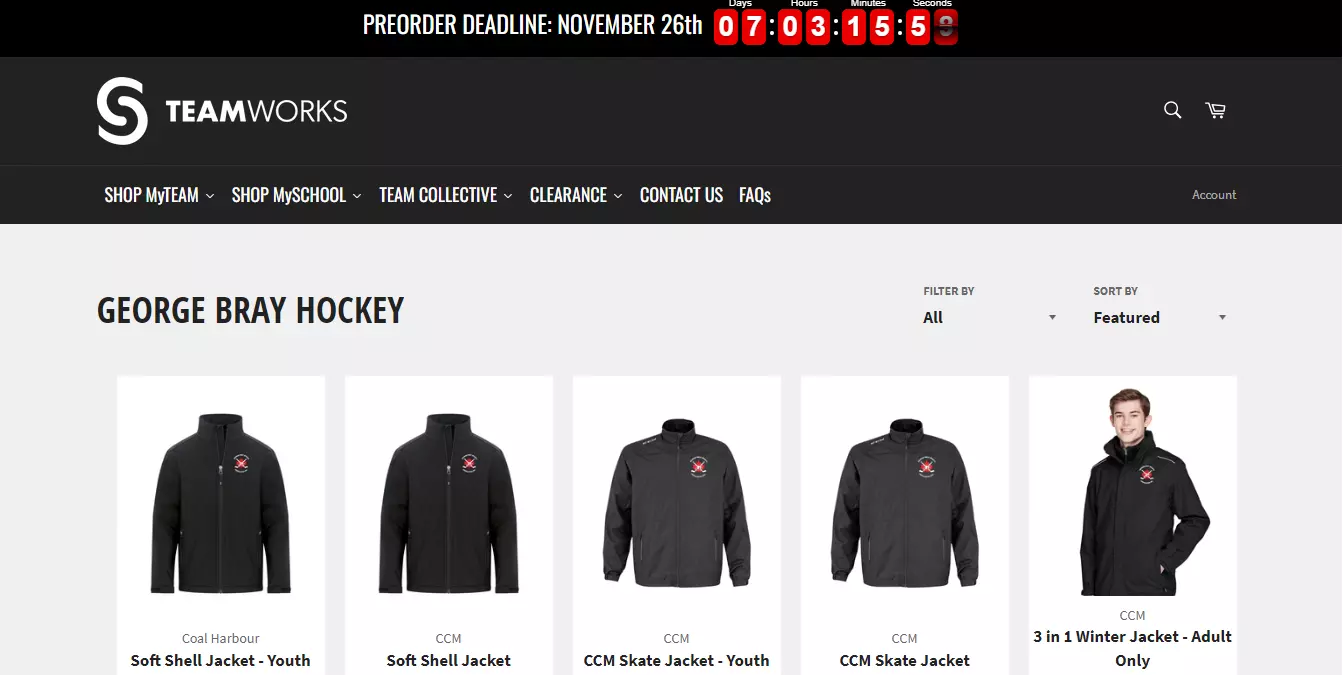Open the Sort By Featured dropdown
The width and height of the screenshot is (1343, 675).
pos(1160,317)
